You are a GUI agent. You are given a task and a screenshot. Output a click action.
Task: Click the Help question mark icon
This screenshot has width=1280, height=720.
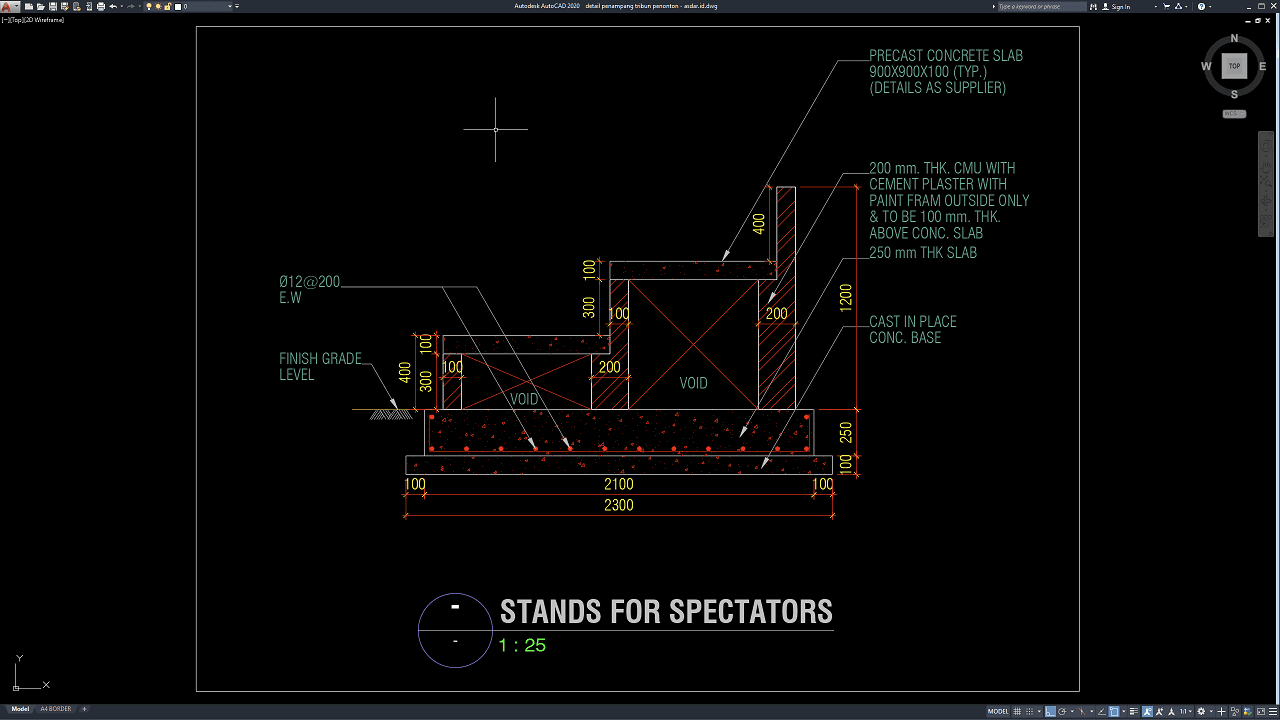click(x=1201, y=6)
